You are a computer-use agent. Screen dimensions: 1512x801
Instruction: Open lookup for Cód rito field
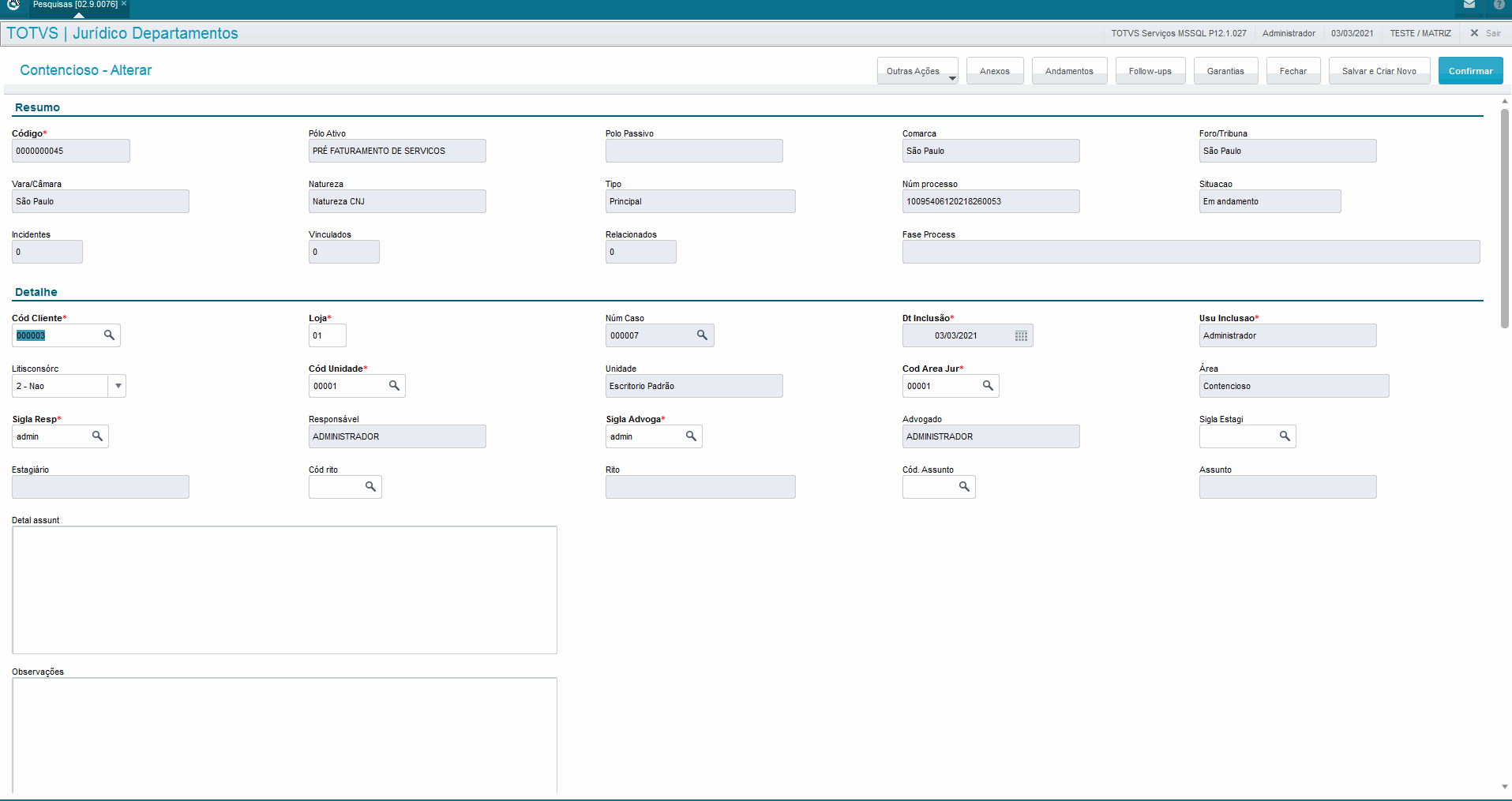pos(371,487)
